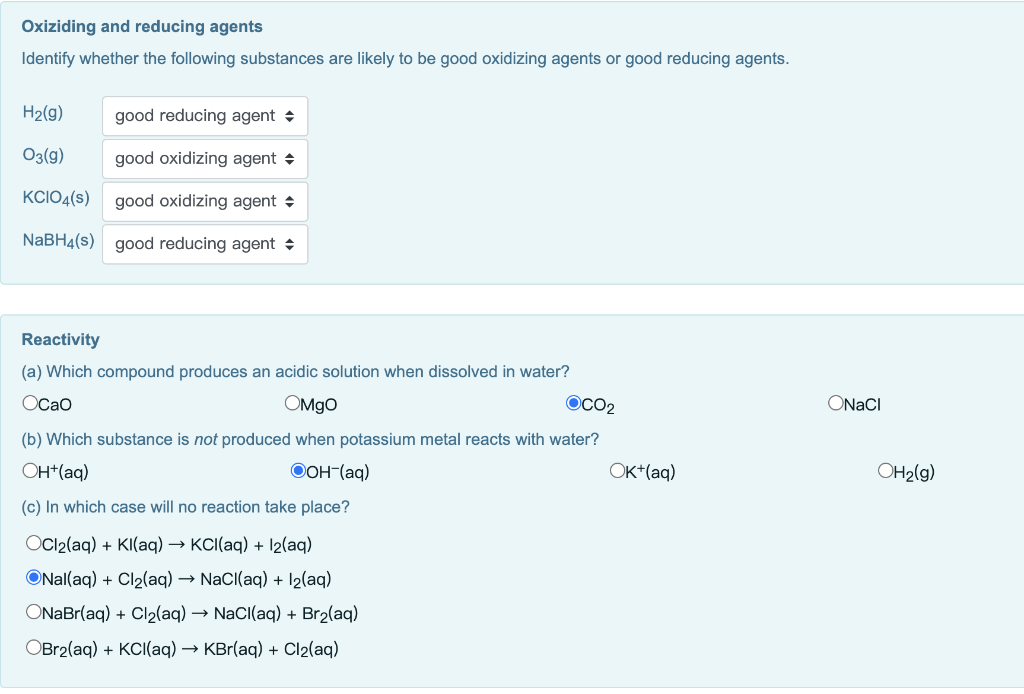Choose OH-(aq) for question (b)
The width and height of the screenshot is (1024, 694).
297,470
